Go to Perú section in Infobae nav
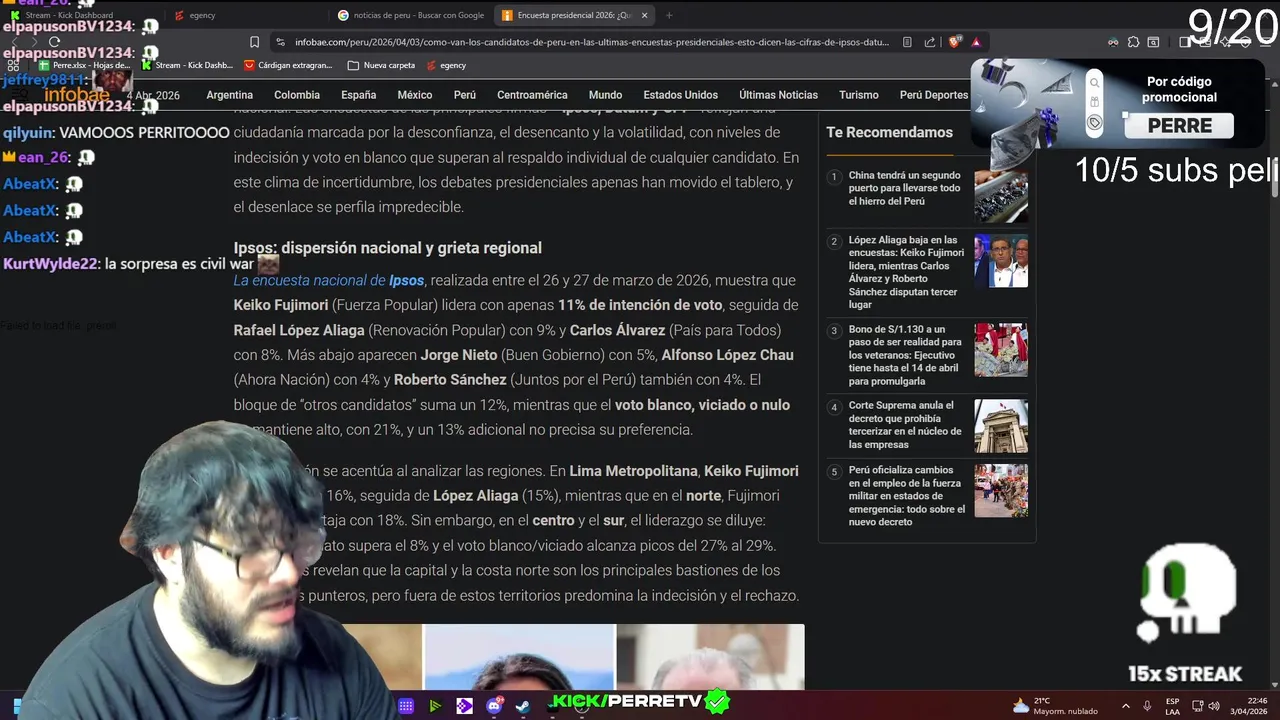 [x=465, y=95]
